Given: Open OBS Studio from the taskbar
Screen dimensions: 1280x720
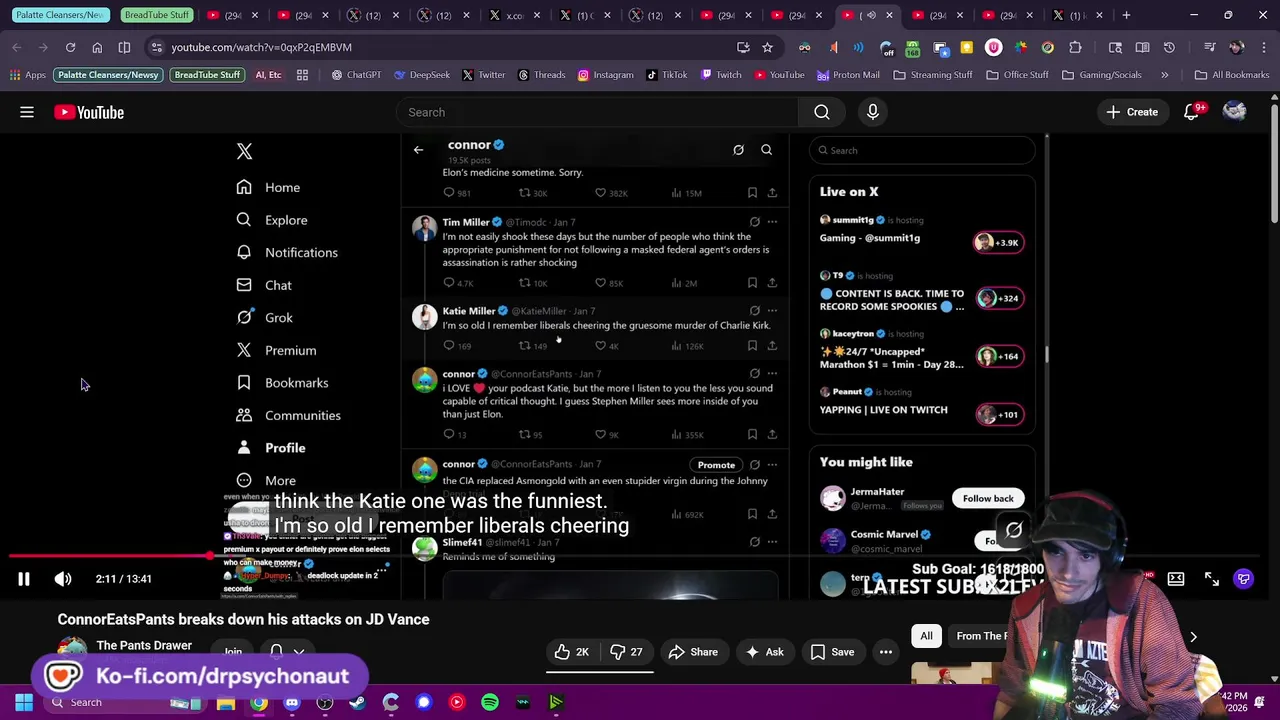Looking at the screenshot, I should tap(325, 702).
